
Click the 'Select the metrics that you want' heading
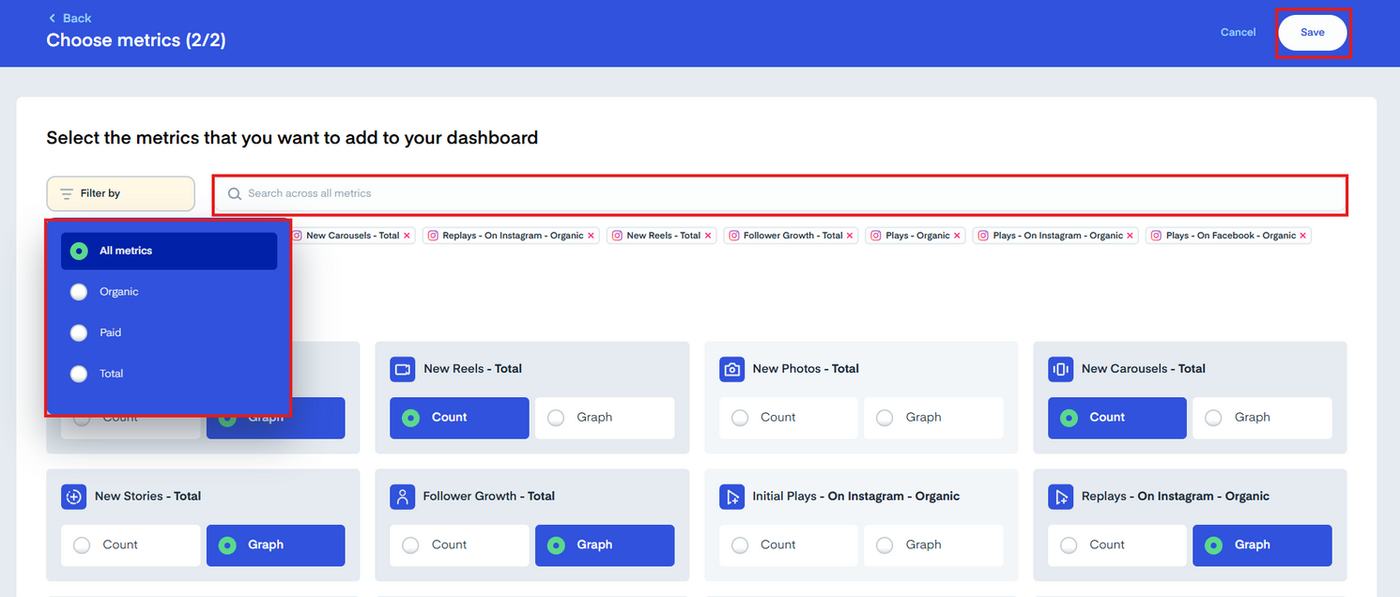[x=292, y=138]
